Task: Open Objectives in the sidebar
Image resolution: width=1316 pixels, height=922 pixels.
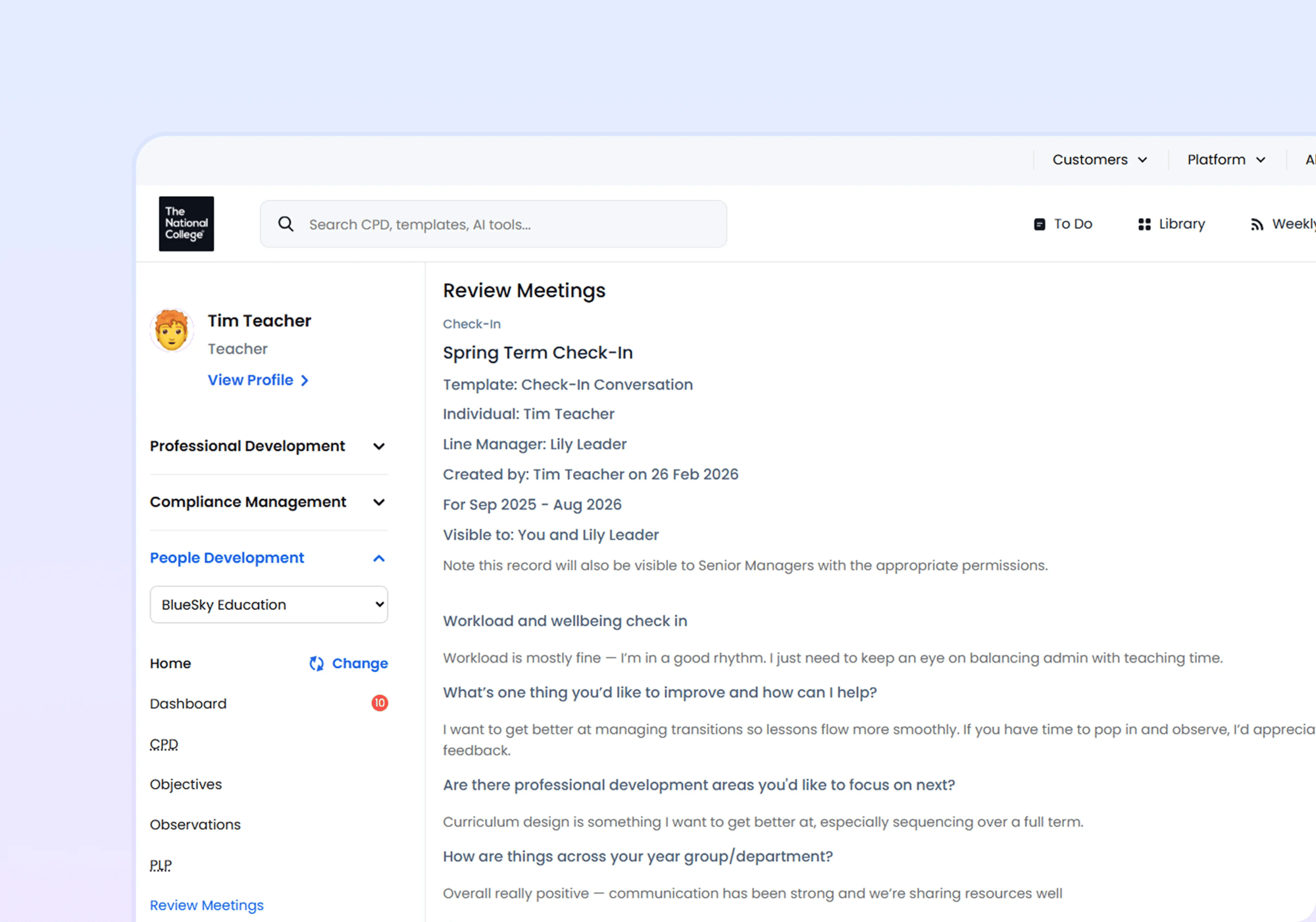Action: pyautogui.click(x=186, y=784)
